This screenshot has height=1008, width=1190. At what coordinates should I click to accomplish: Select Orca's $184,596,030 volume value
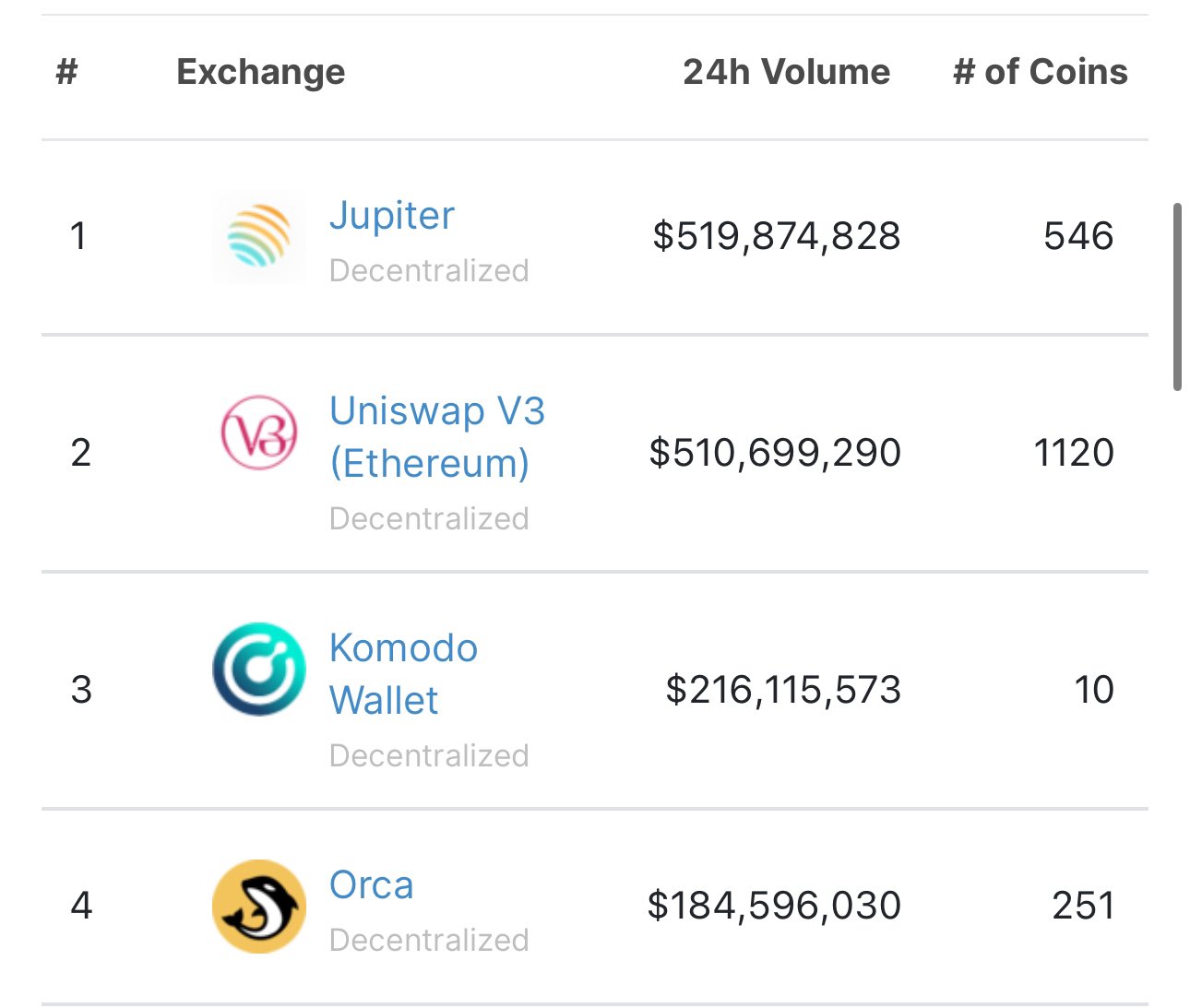(774, 907)
